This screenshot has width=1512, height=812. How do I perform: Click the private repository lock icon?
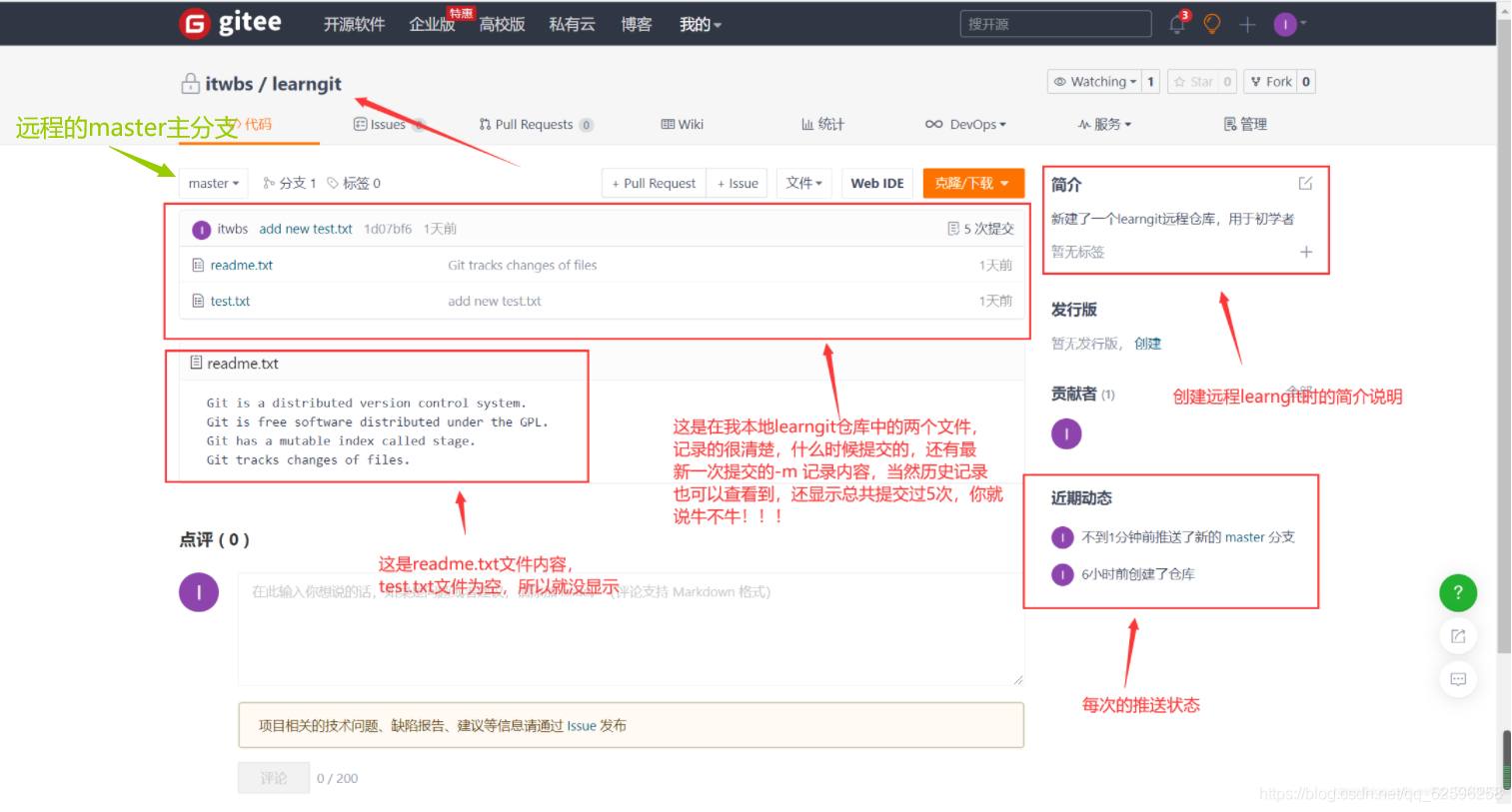point(190,84)
